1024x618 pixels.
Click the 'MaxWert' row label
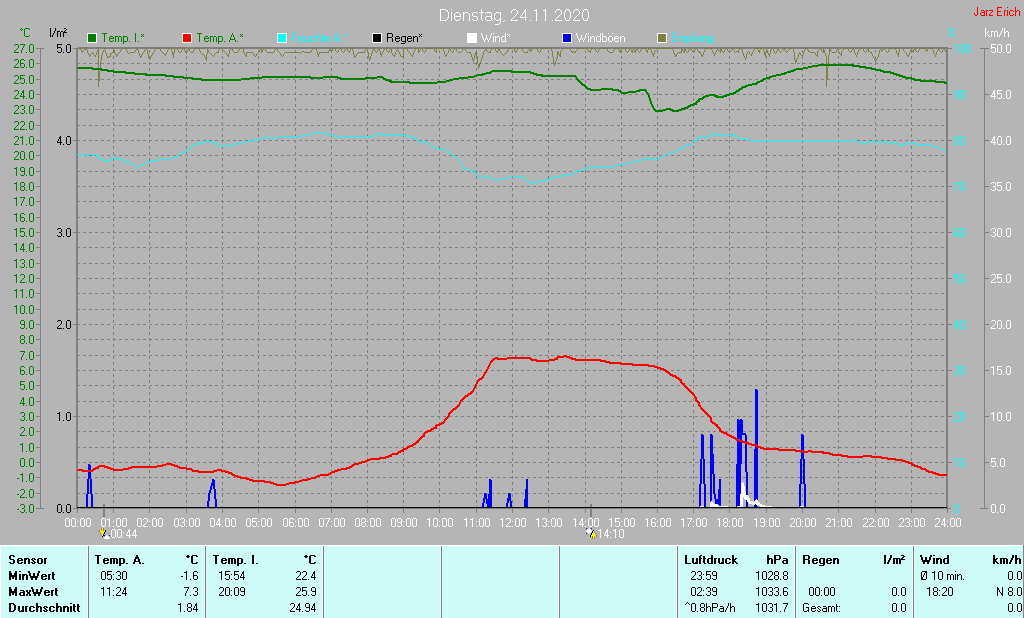click(x=33, y=592)
